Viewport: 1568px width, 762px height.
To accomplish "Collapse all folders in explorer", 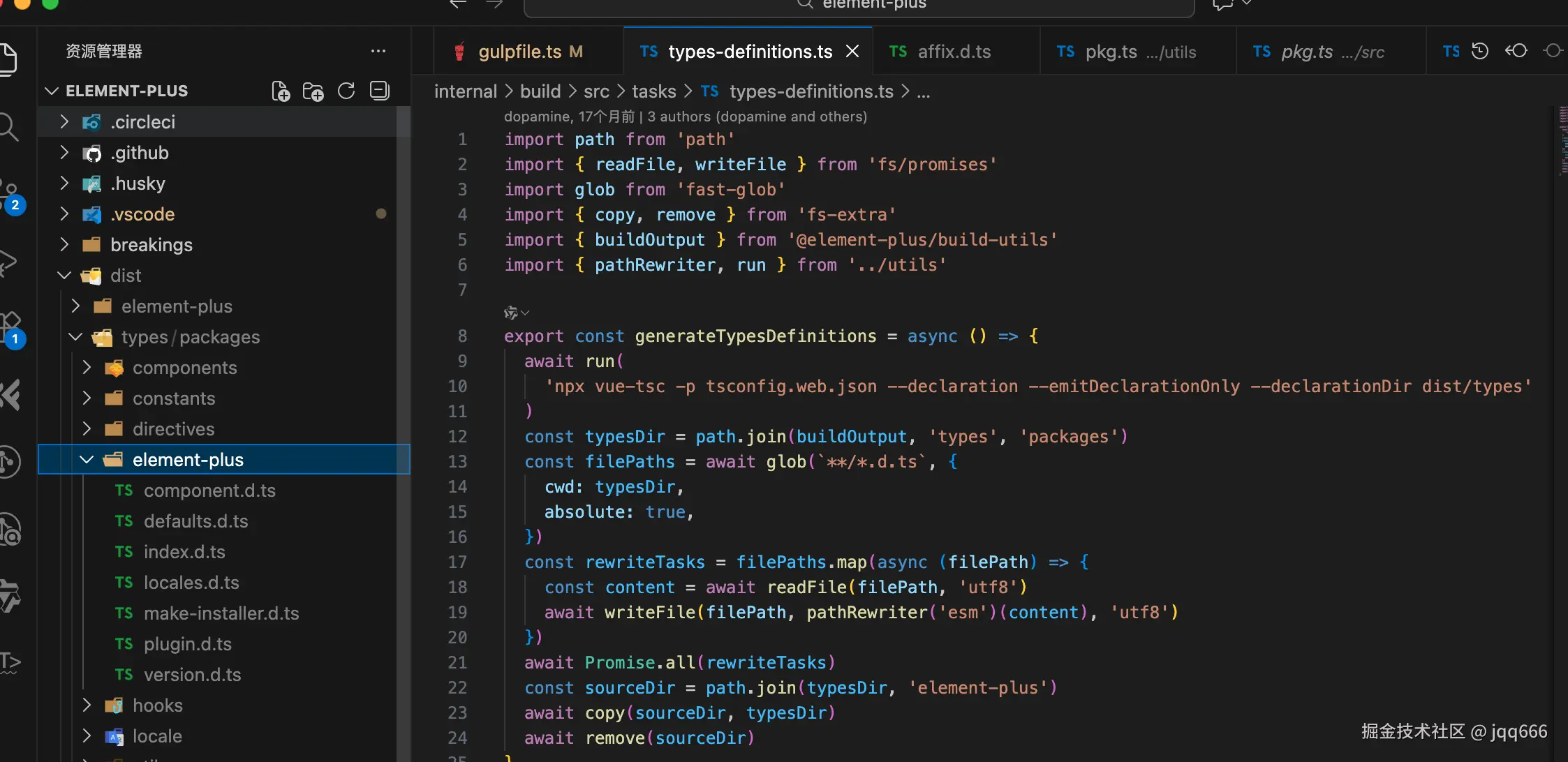I will click(x=379, y=91).
